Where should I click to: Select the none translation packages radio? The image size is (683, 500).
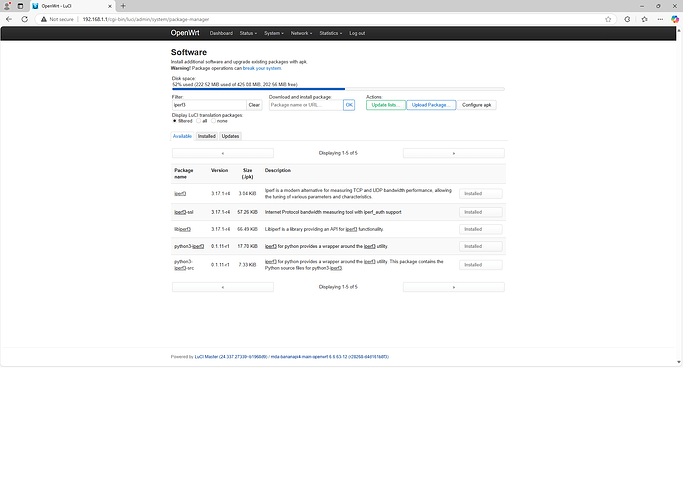213,121
